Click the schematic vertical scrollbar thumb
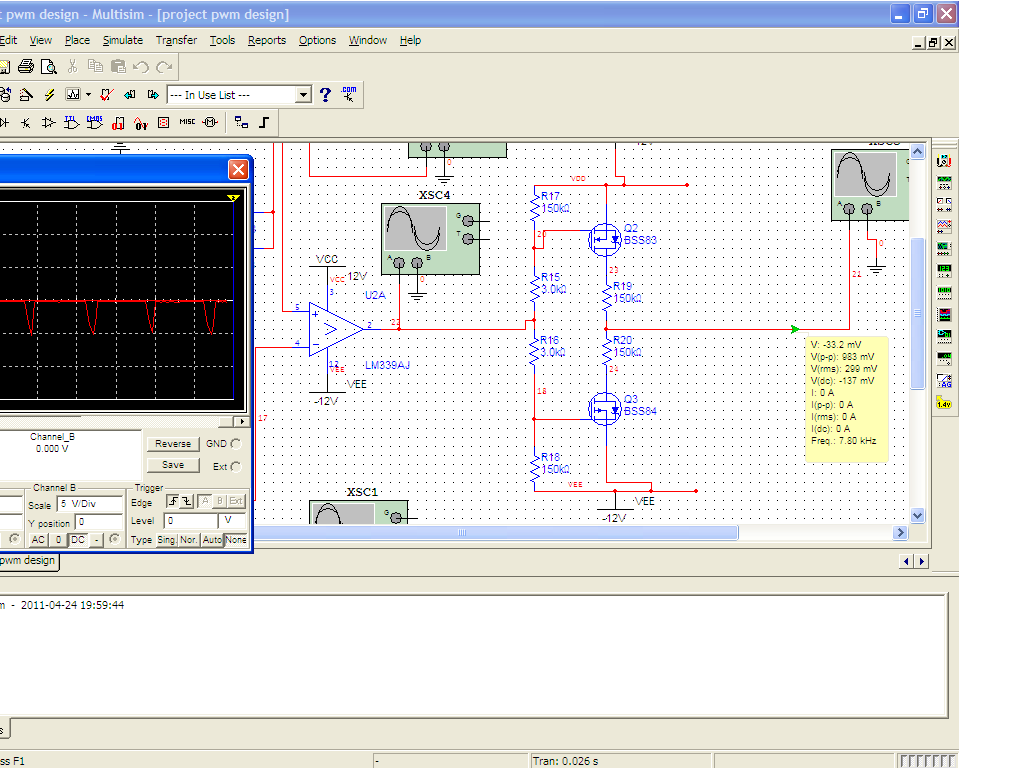This screenshot has height=768, width=1024. [917, 313]
